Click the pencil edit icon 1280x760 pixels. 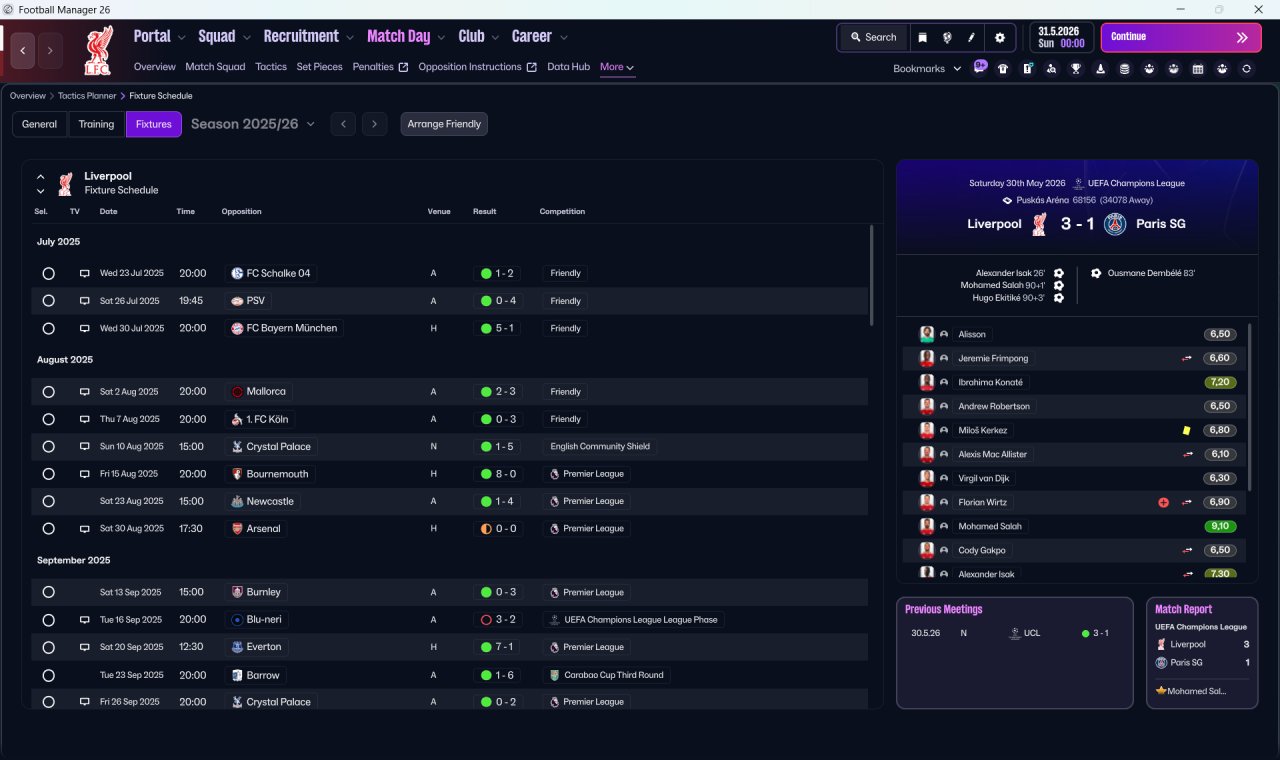click(971, 37)
